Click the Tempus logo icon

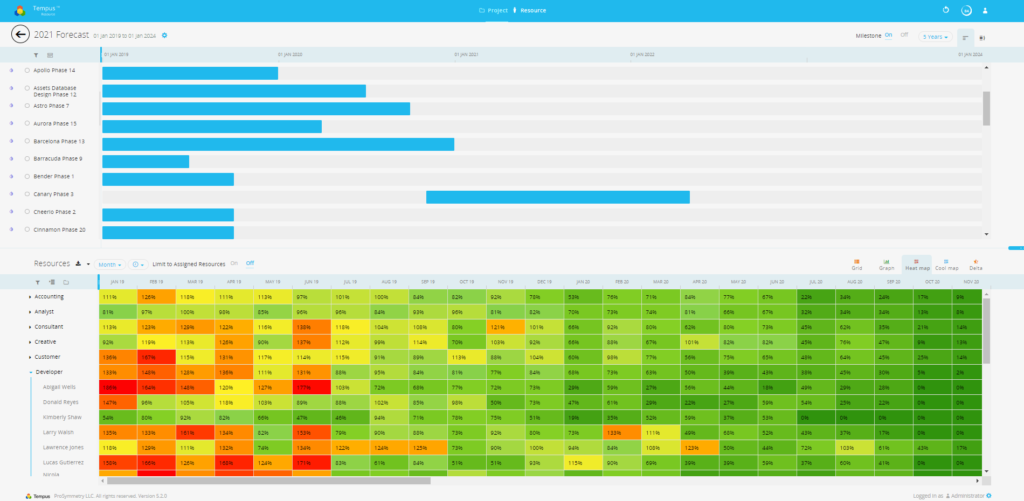(20, 10)
